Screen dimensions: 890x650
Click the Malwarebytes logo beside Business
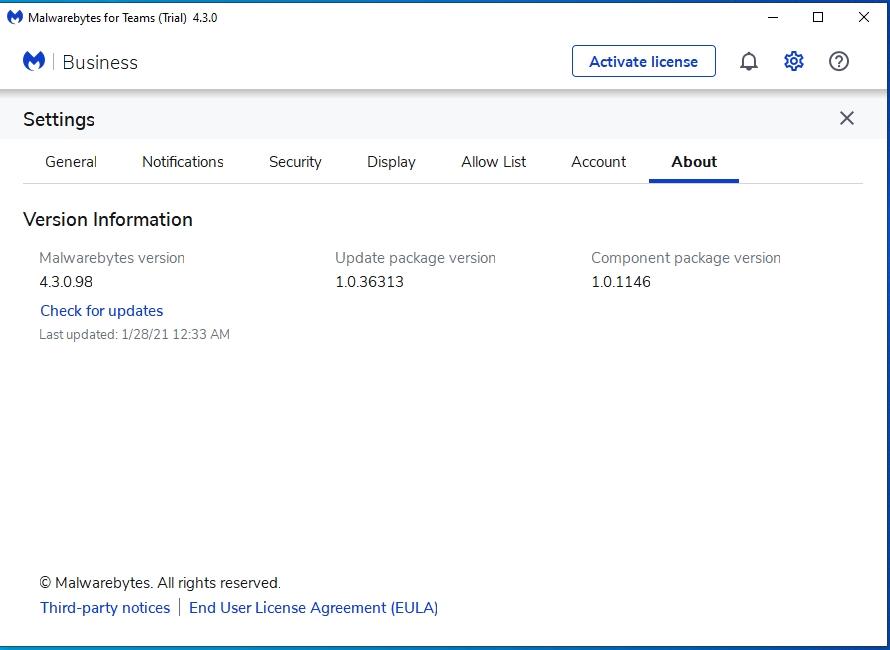[x=34, y=61]
